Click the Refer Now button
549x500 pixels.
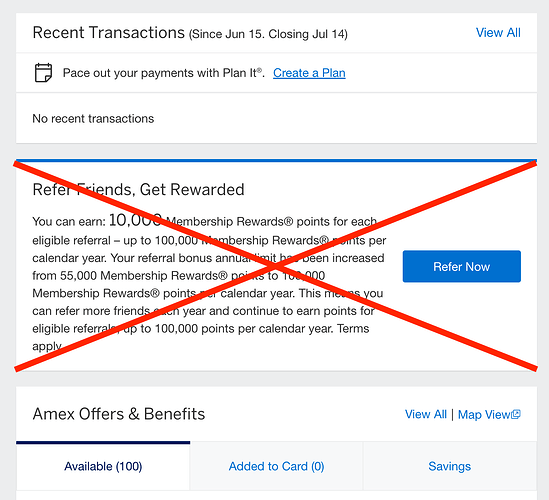(x=461, y=266)
